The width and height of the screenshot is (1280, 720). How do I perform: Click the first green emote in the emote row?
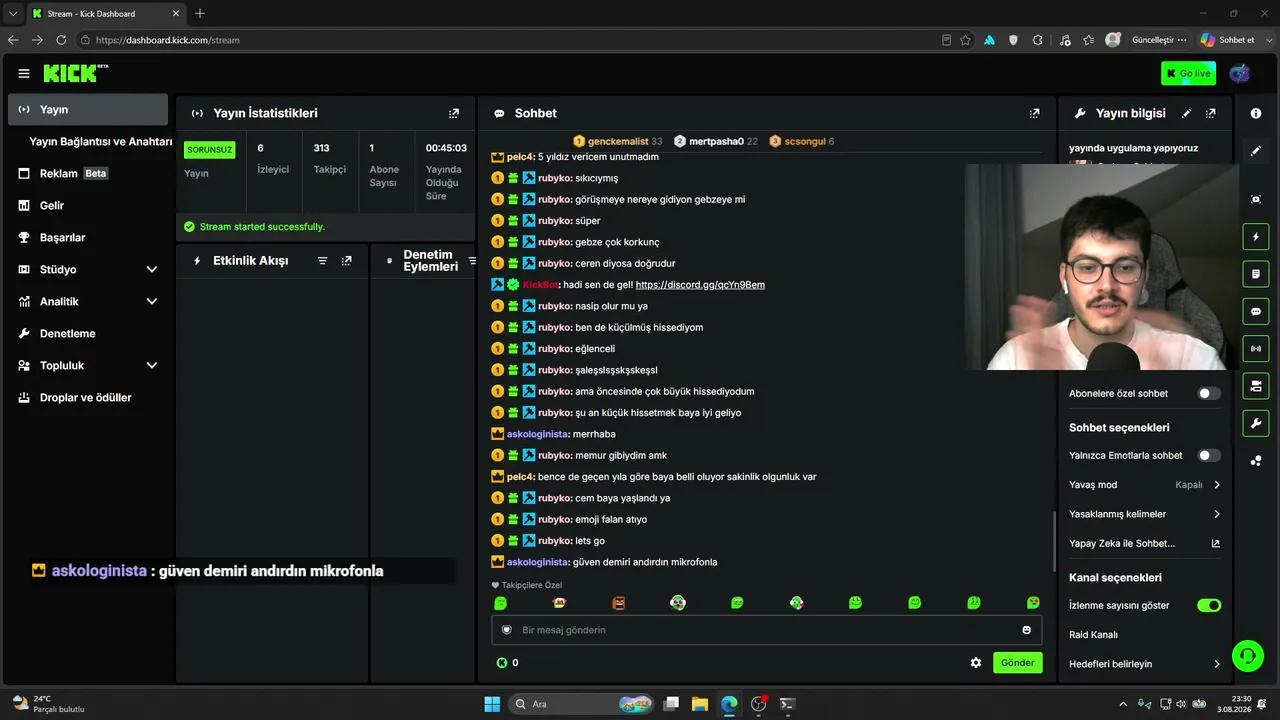(501, 603)
